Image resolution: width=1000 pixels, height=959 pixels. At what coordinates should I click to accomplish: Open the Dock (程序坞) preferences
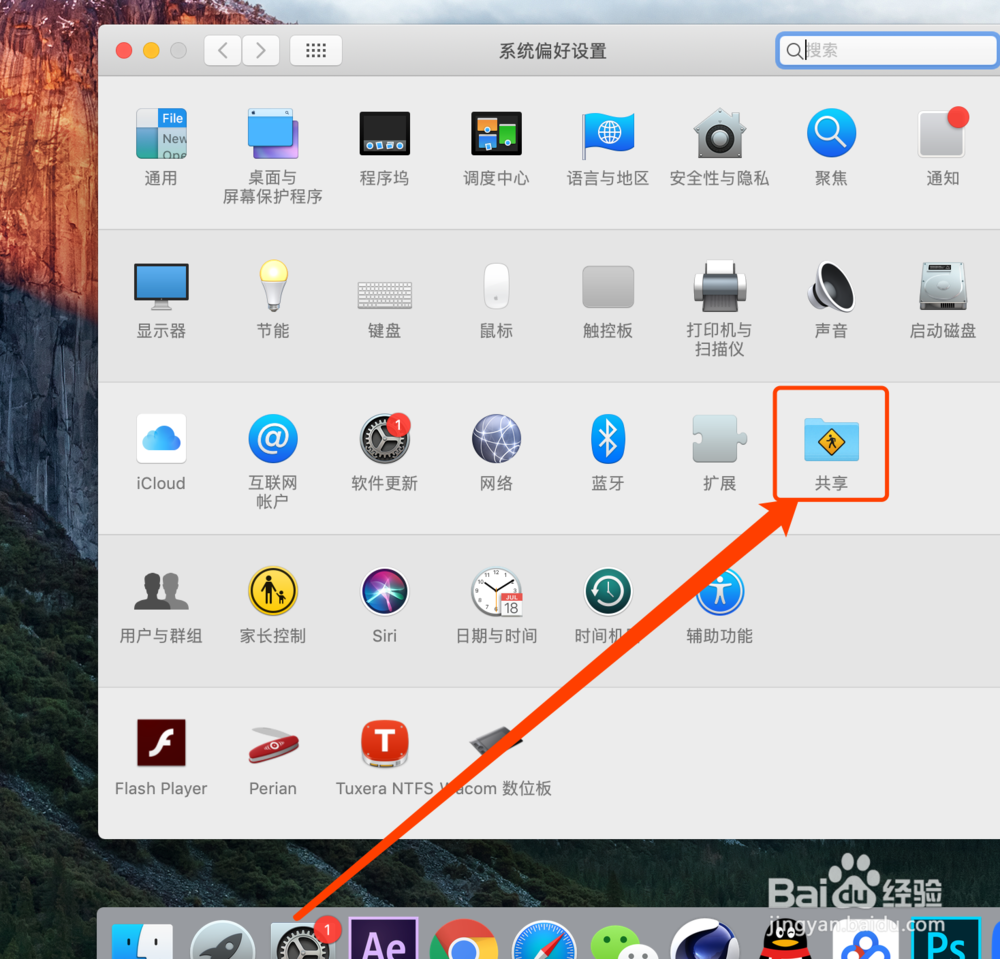pyautogui.click(x=384, y=134)
